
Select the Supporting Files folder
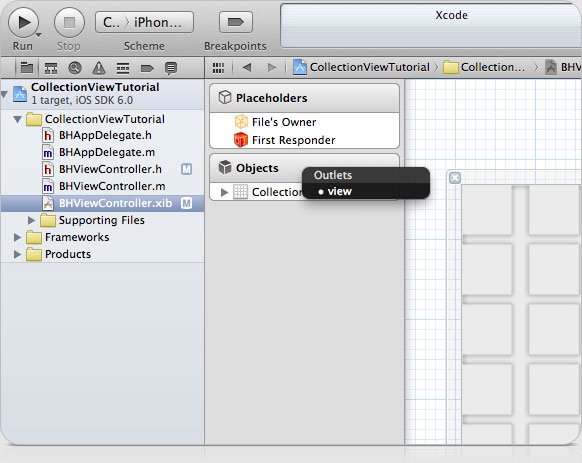[x=101, y=221]
